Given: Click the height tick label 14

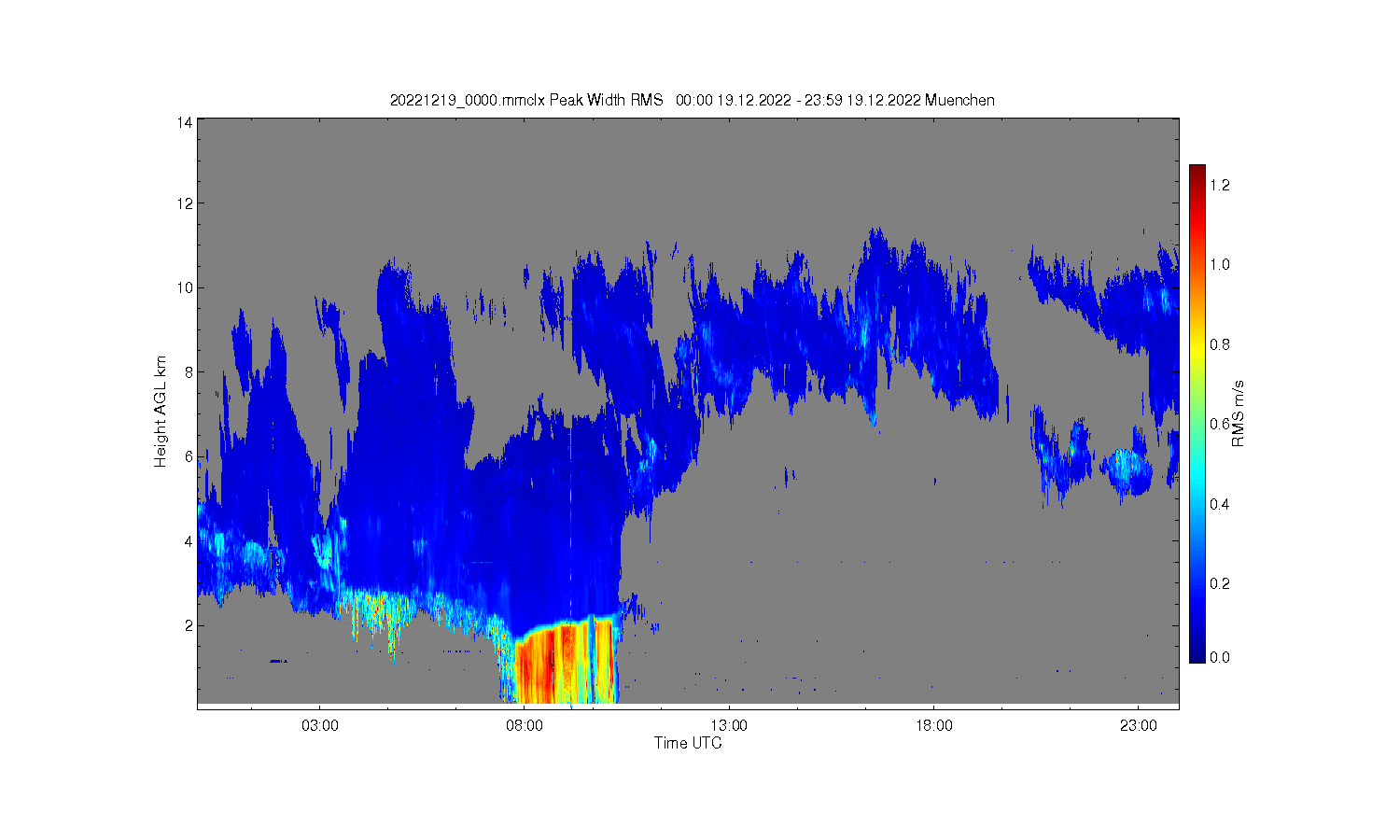Looking at the screenshot, I should point(185,122).
